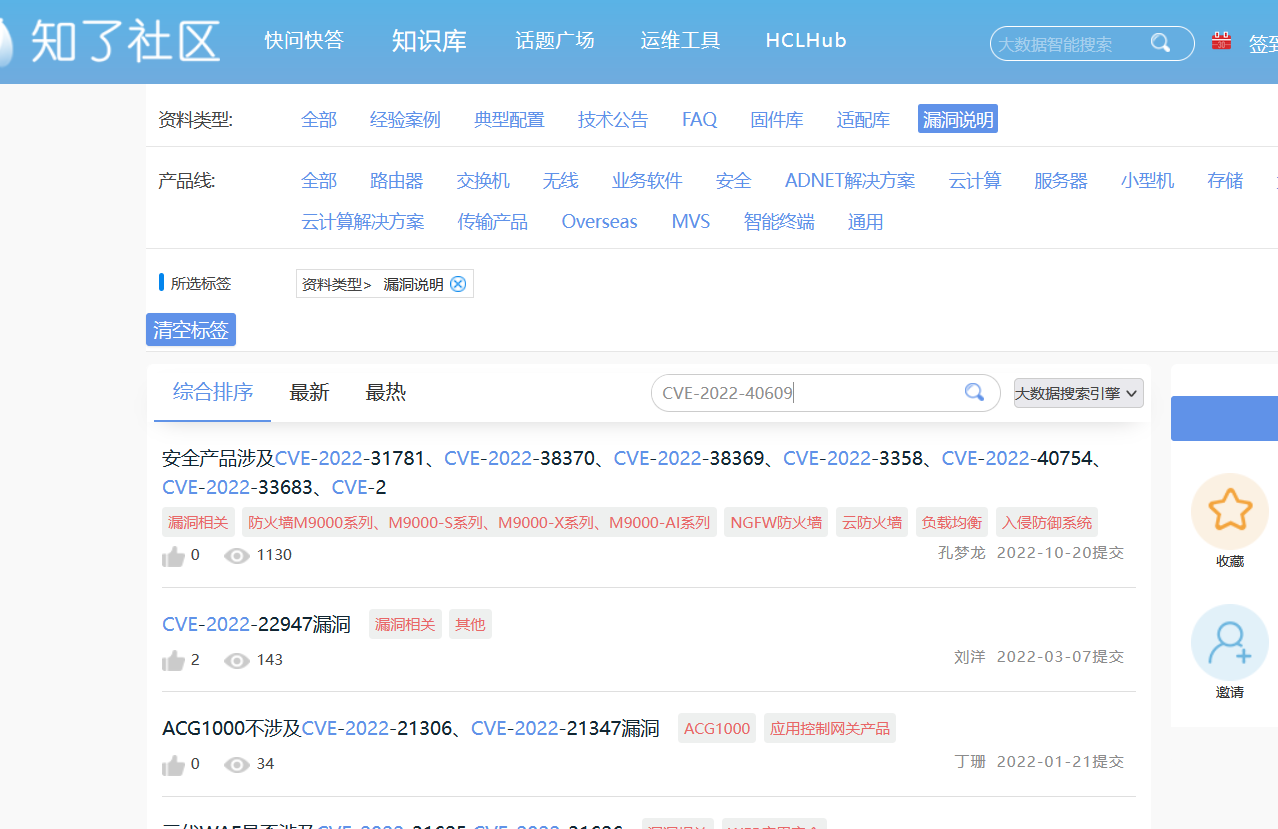The image size is (1278, 829).
Task: Like the CVE-2022-22947漏洞 article with thumbs-up
Action: (173, 660)
